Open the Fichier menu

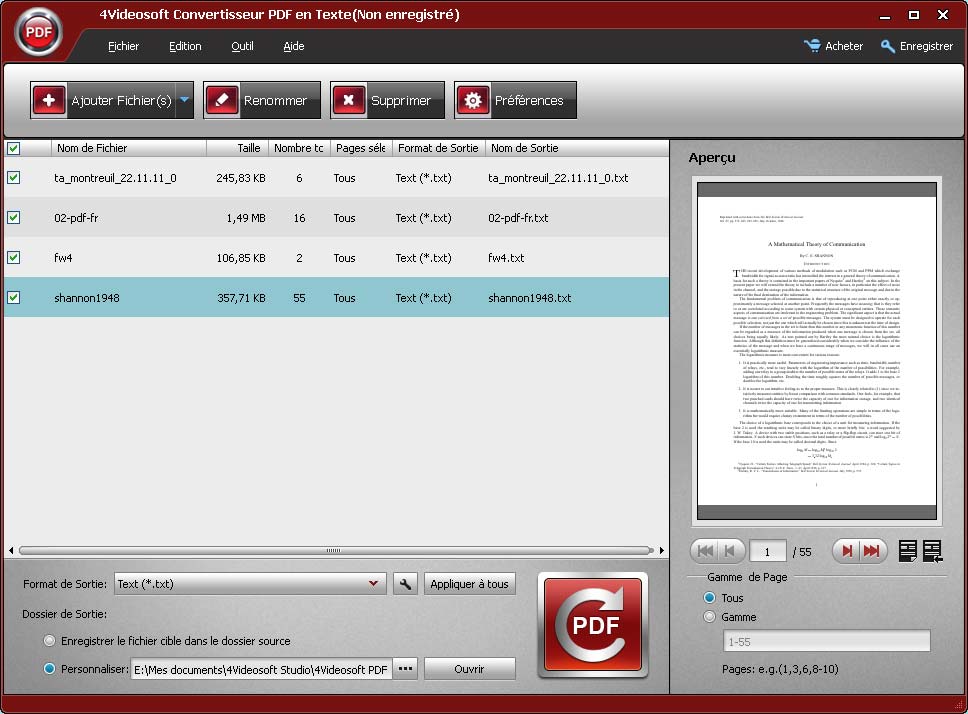pos(123,46)
